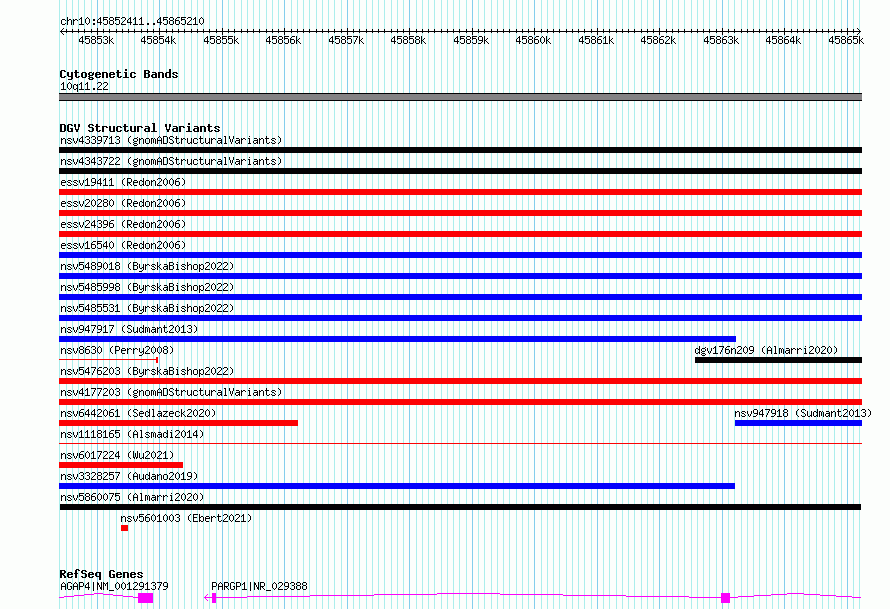Select the thin red nsv1118165 variant line

pyautogui.click(x=460, y=444)
